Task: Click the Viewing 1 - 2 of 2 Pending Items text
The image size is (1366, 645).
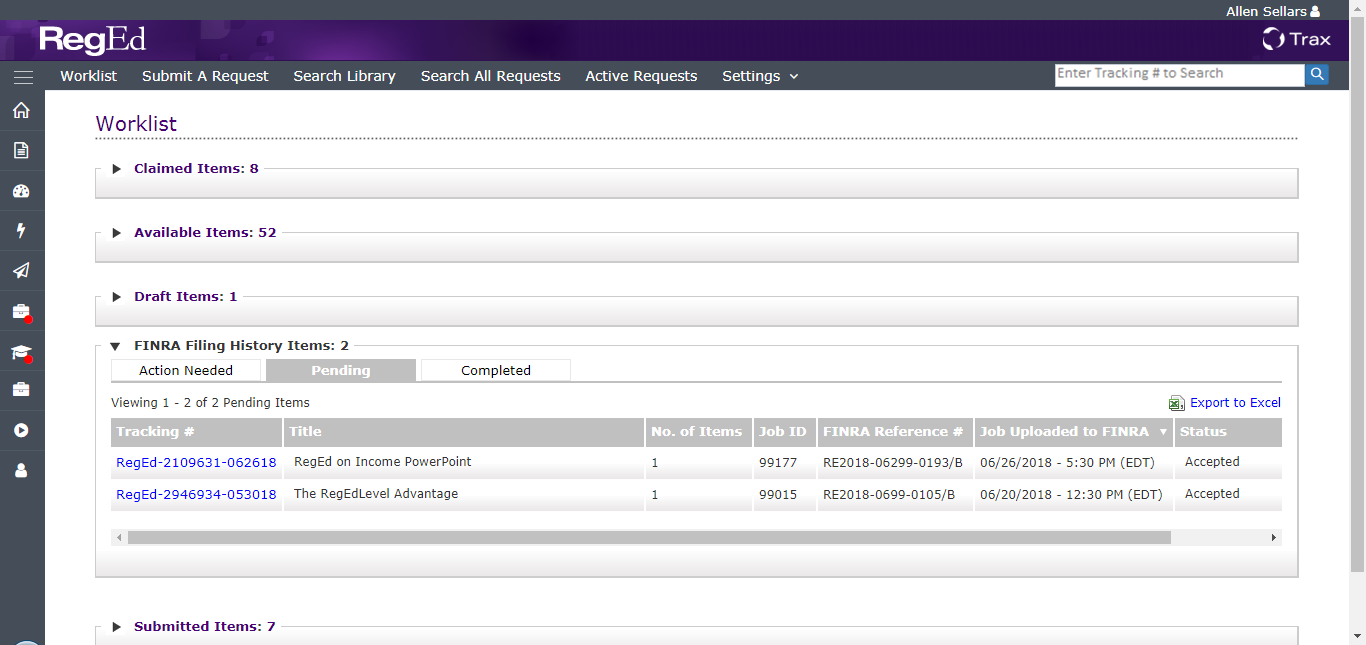Action: (210, 403)
